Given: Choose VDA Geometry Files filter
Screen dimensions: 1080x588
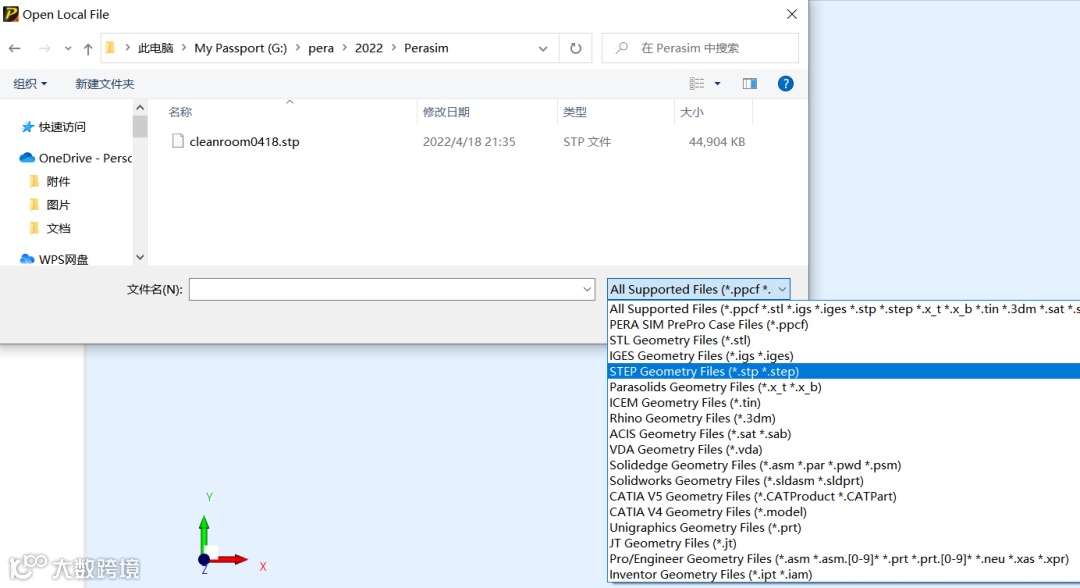Looking at the screenshot, I should coord(844,450).
